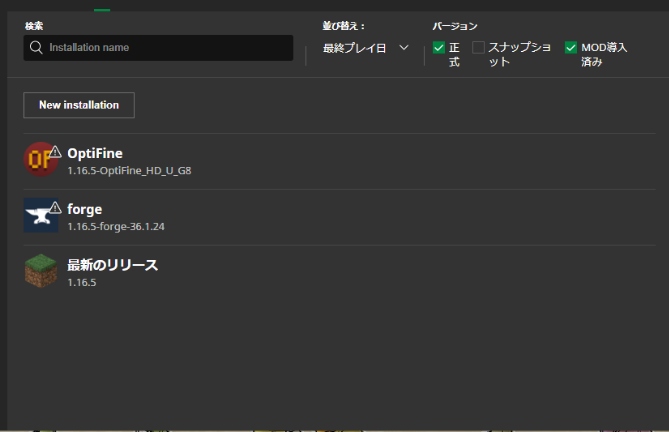The height and width of the screenshot is (432, 669).
Task: Enable the スナップショット checkbox
Action: coord(478,47)
